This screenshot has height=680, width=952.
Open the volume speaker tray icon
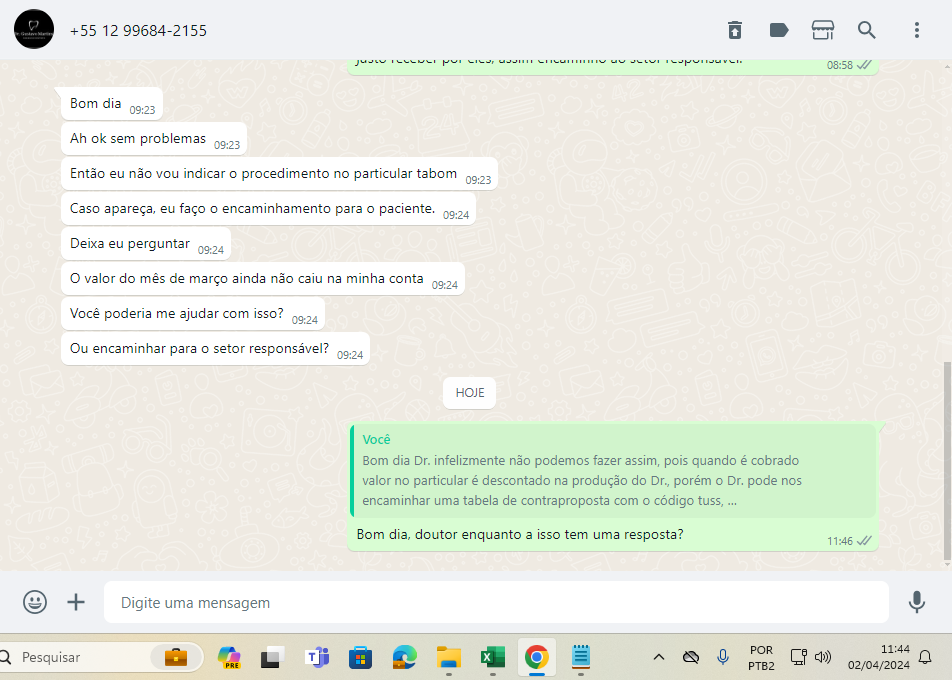click(x=823, y=657)
